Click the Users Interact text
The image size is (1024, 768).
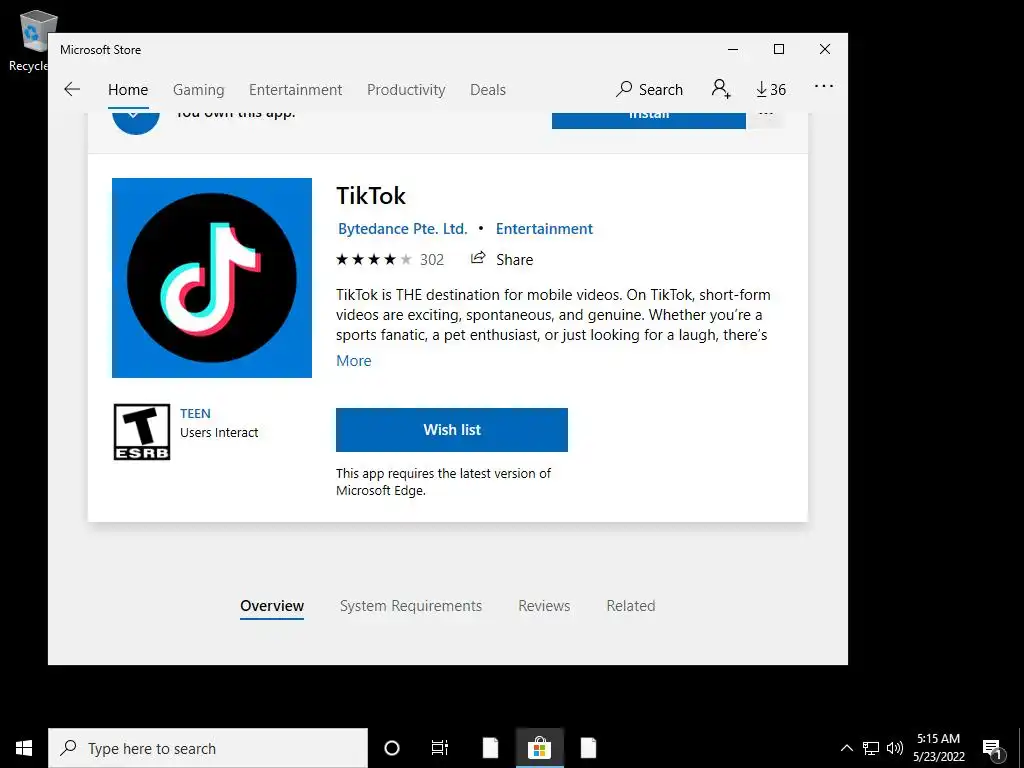219,432
